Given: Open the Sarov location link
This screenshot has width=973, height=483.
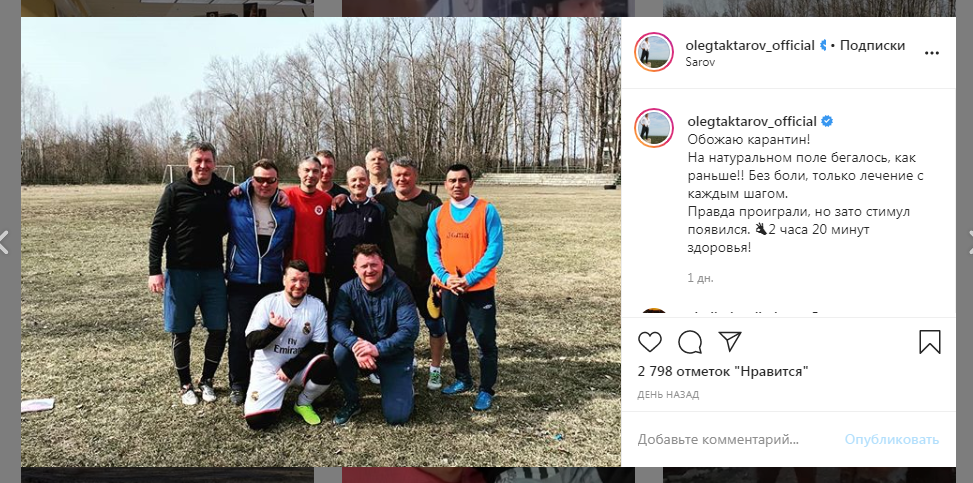Looking at the screenshot, I should pyautogui.click(x=701, y=62).
